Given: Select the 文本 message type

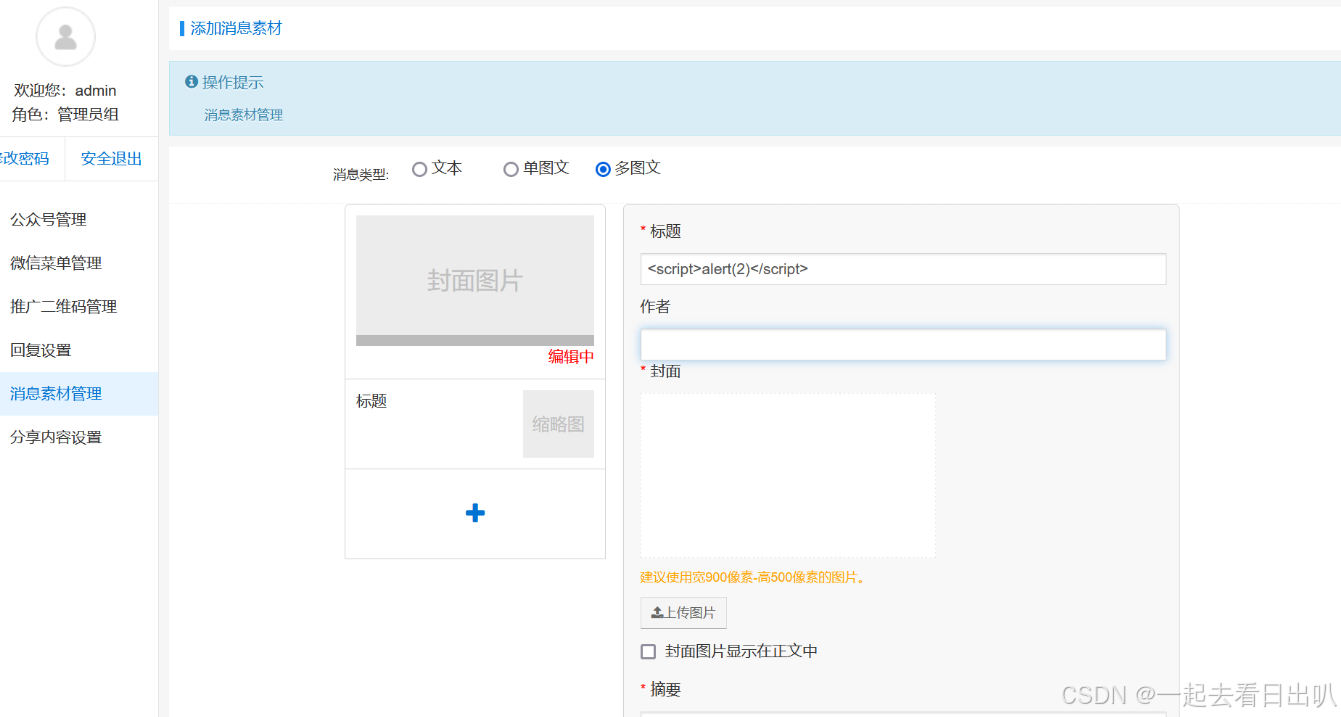Looking at the screenshot, I should tap(420, 169).
